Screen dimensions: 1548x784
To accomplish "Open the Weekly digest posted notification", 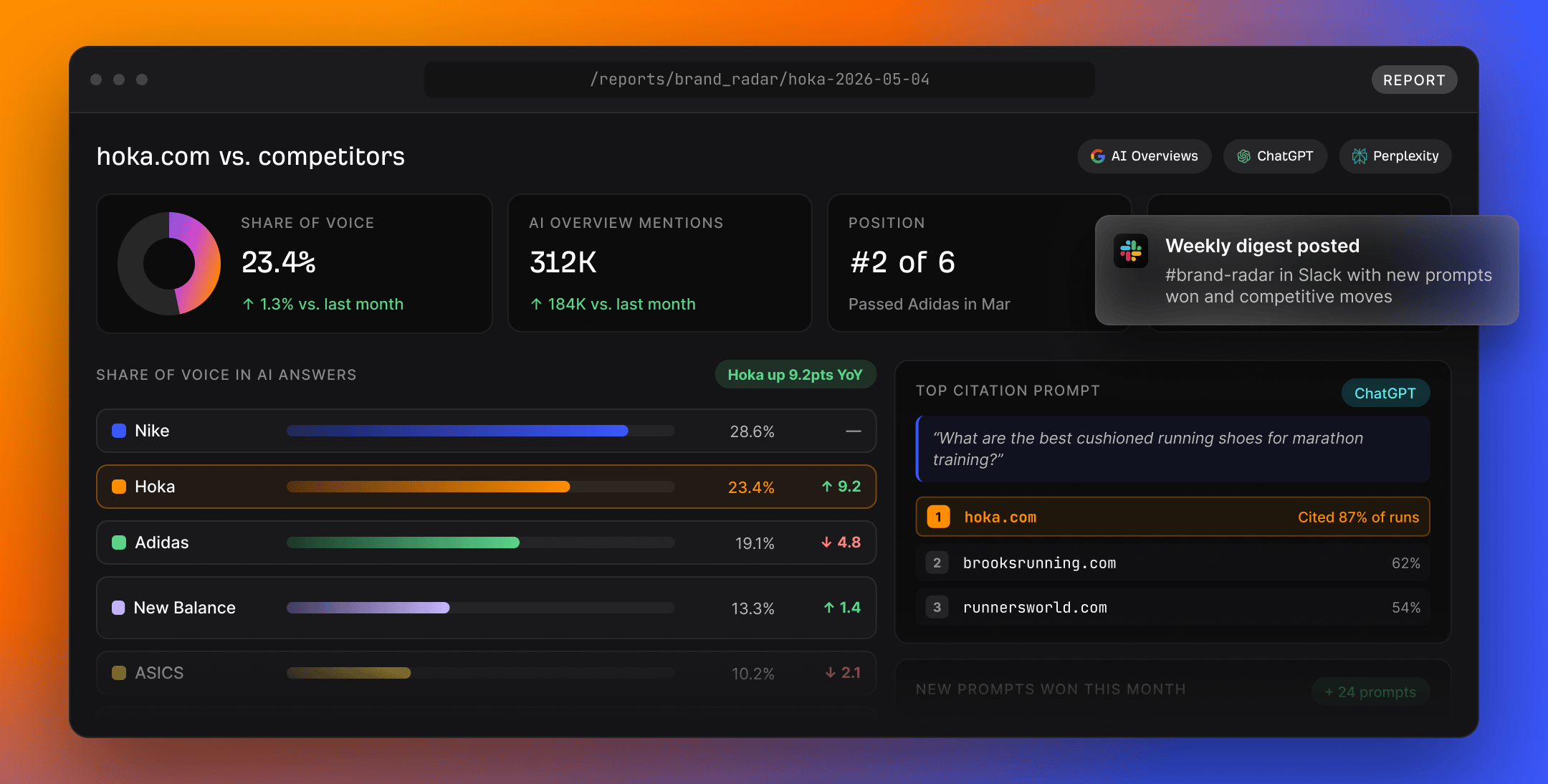I will [1306, 270].
